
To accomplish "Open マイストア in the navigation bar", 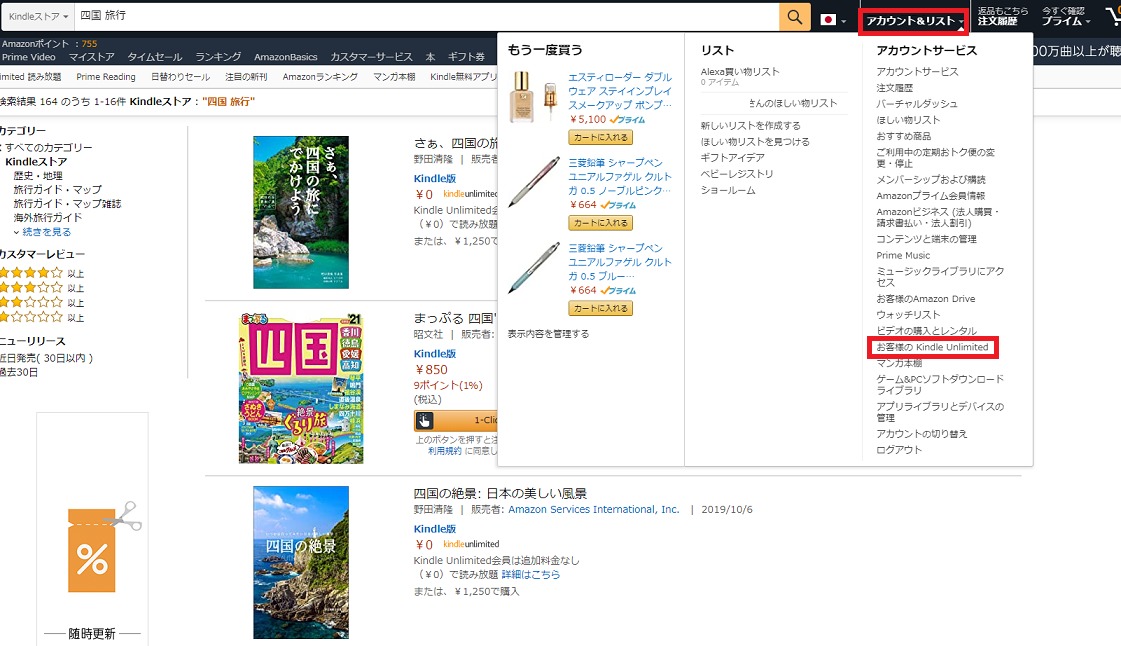I will tap(91, 57).
